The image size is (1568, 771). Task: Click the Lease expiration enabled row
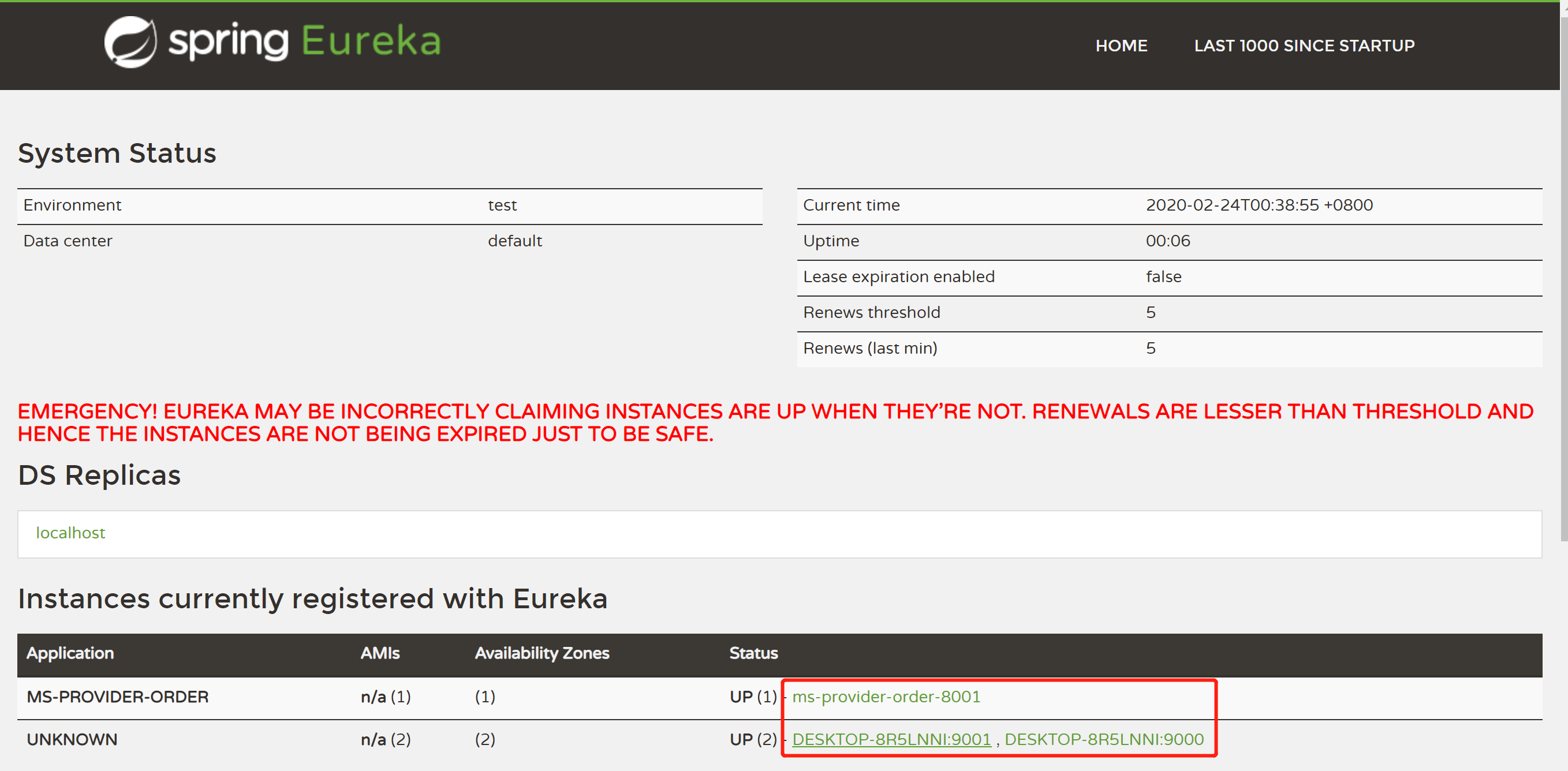pyautogui.click(x=898, y=277)
